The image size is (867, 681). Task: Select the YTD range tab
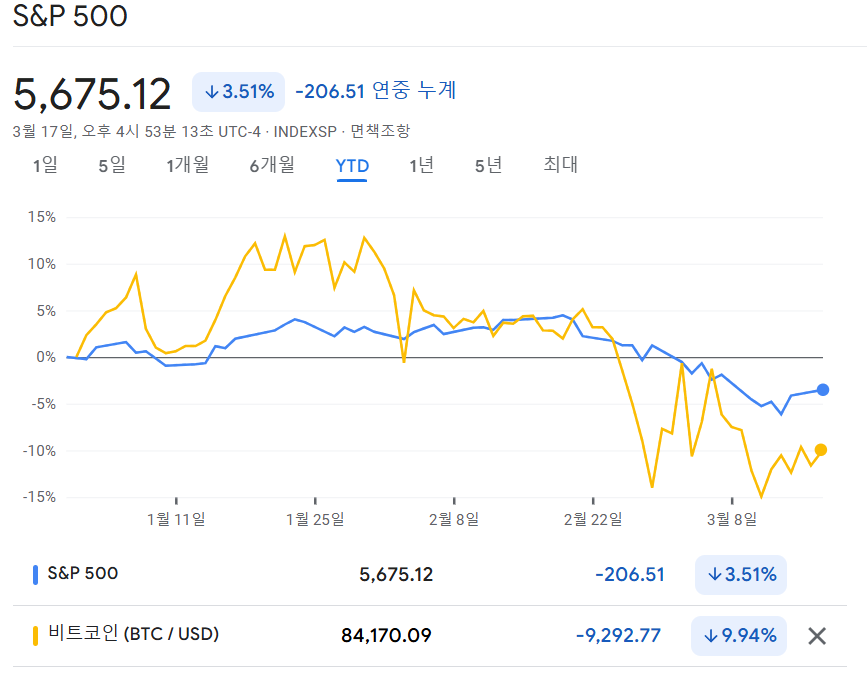click(352, 166)
